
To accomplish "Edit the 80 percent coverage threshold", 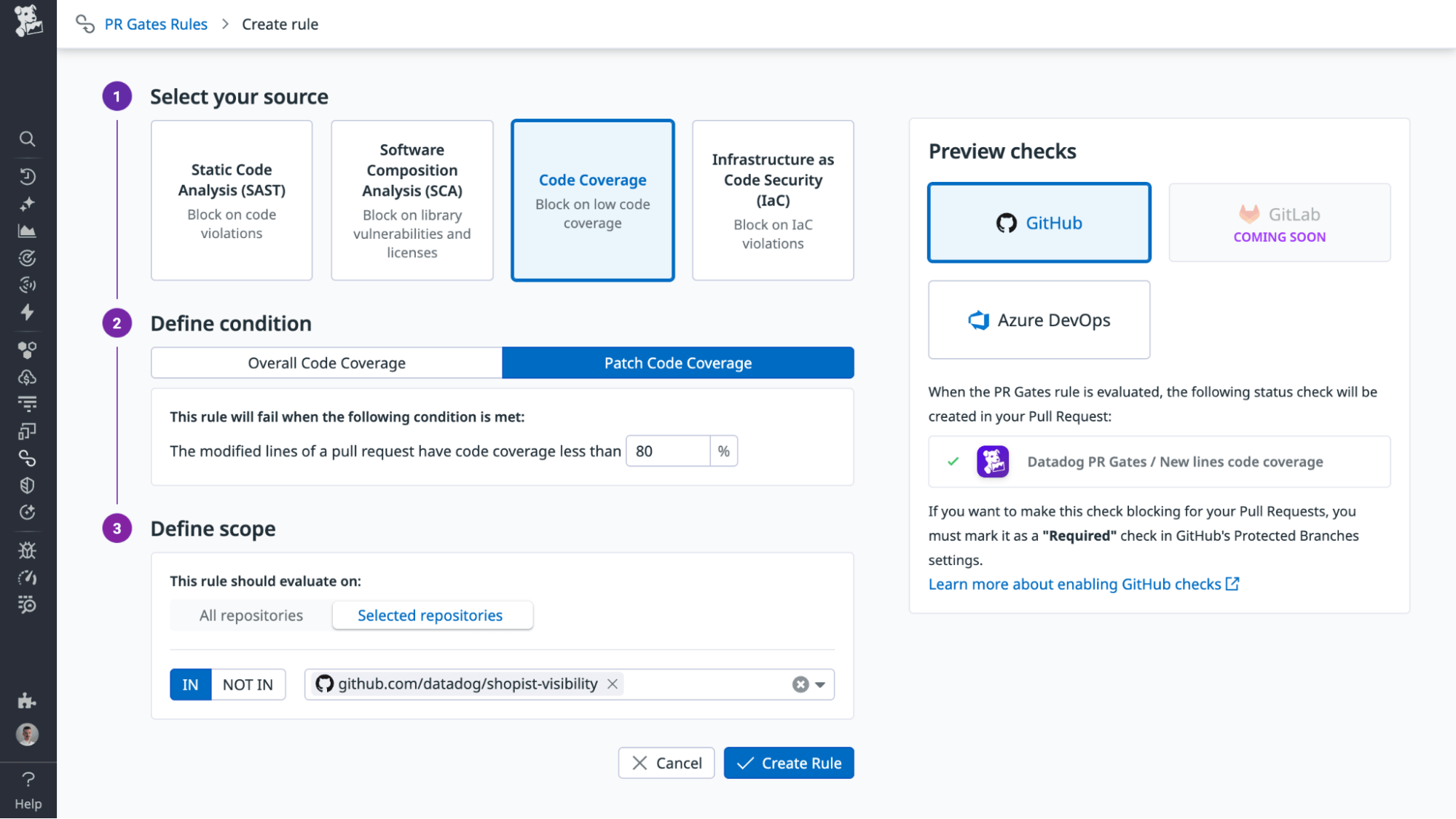I will tap(666, 451).
